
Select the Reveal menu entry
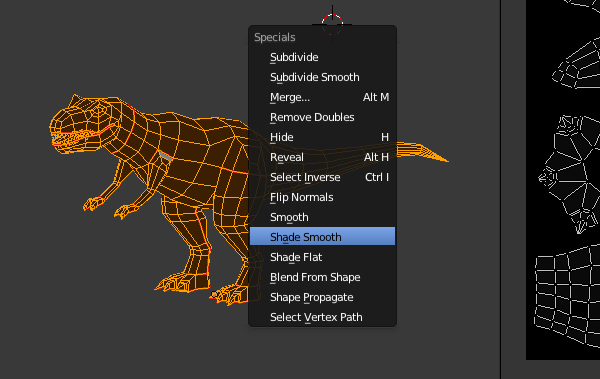[x=322, y=157]
